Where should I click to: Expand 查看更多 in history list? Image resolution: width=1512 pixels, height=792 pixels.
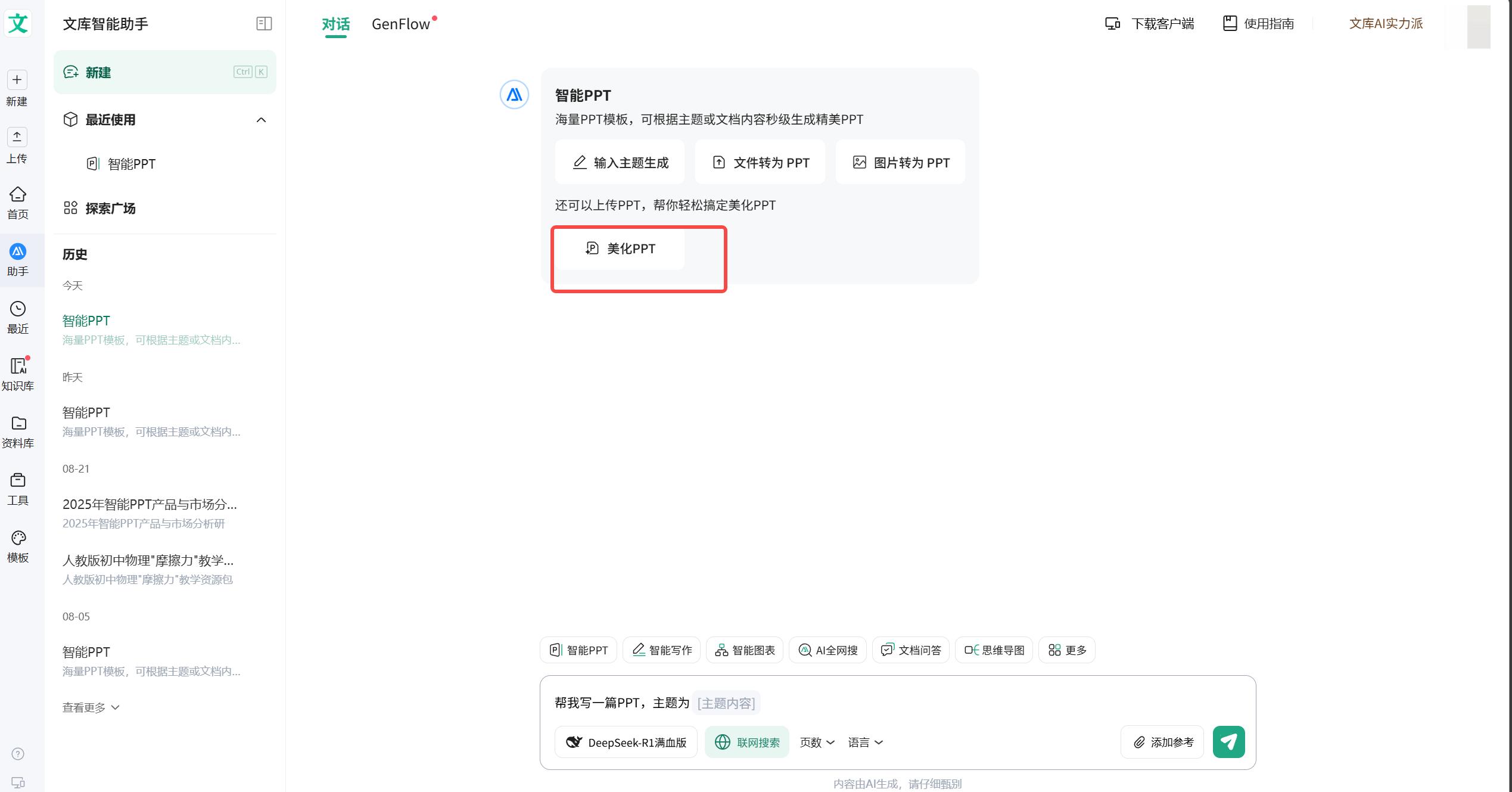91,707
